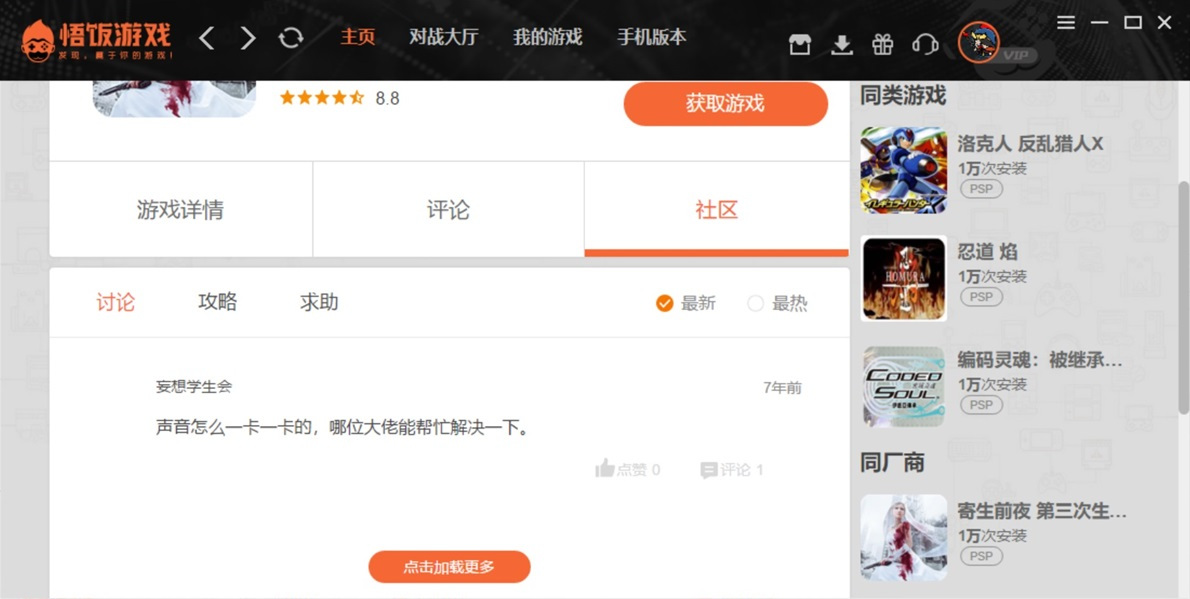Switch to the 游戏详情 tab

click(x=180, y=210)
